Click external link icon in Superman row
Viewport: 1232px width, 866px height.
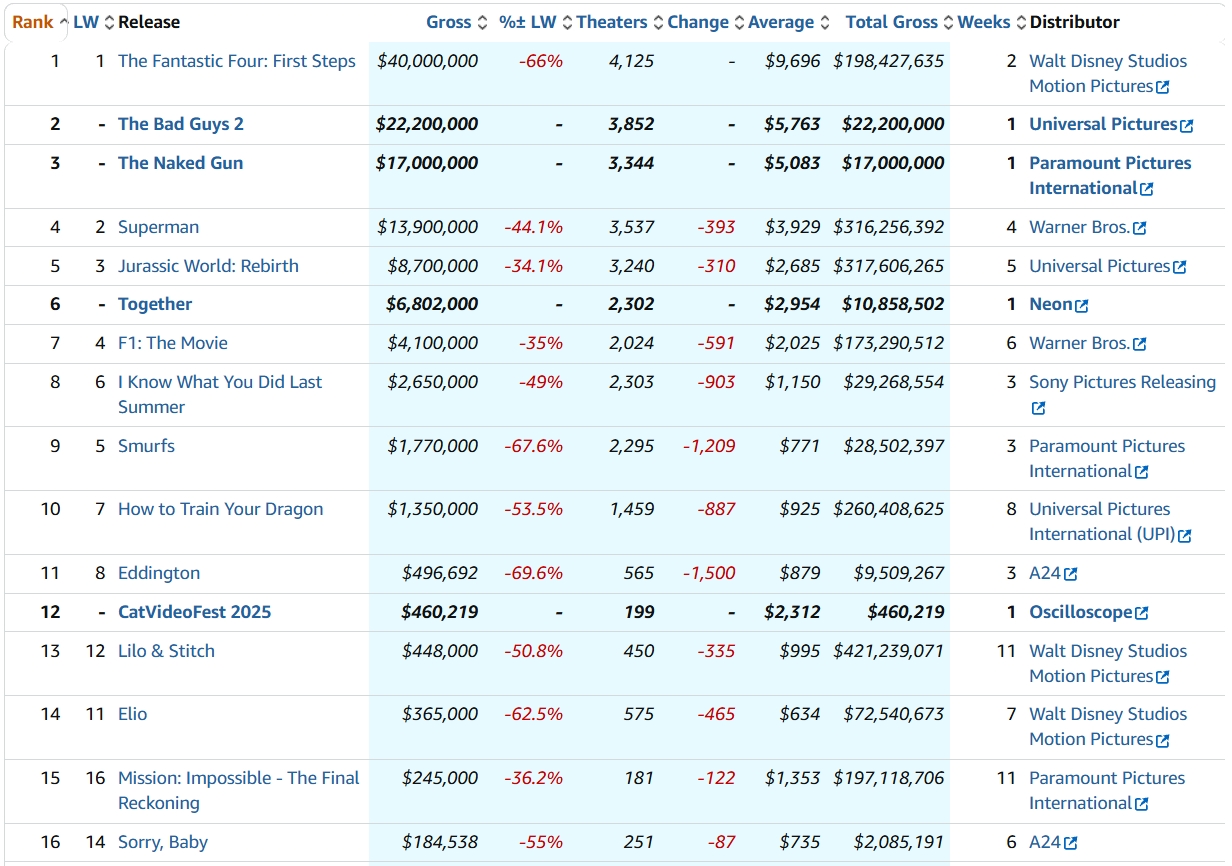pos(1139,229)
